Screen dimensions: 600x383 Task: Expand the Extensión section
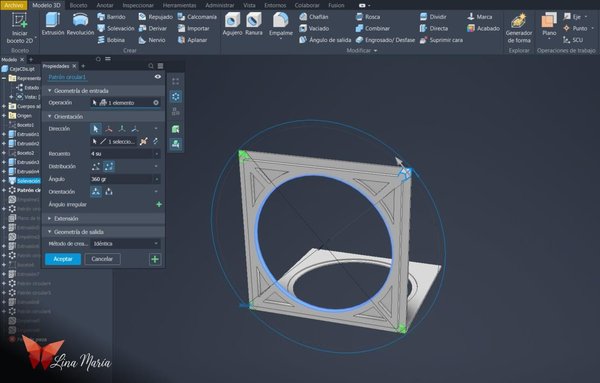(x=50, y=218)
